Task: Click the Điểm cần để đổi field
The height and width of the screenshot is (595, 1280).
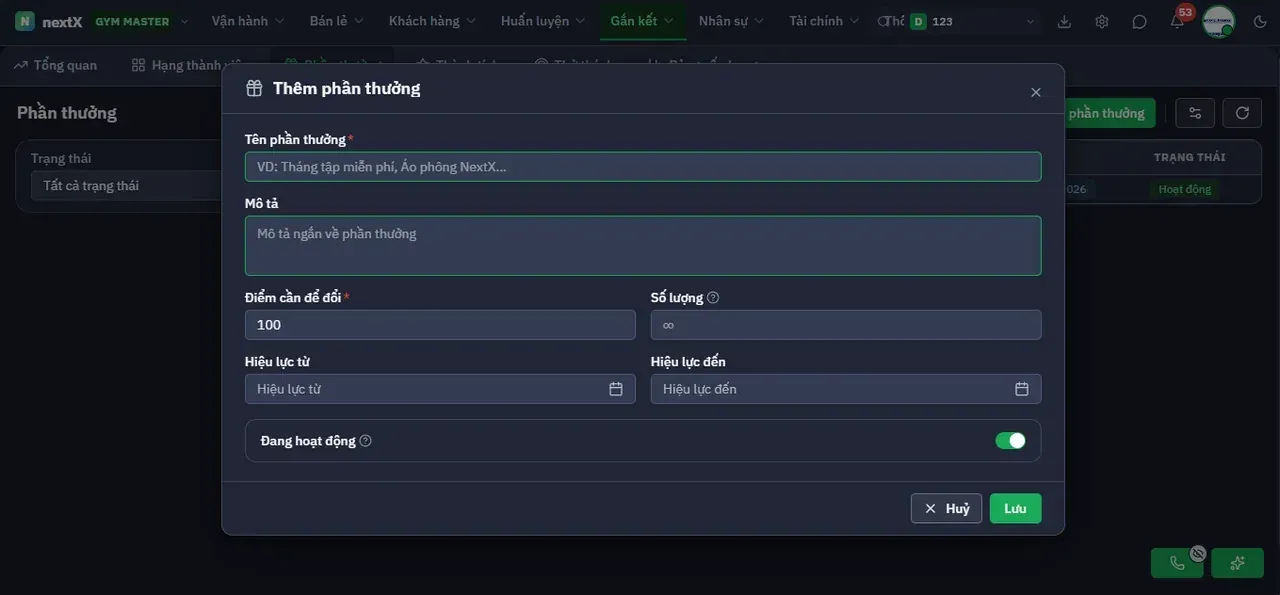Action: (440, 325)
